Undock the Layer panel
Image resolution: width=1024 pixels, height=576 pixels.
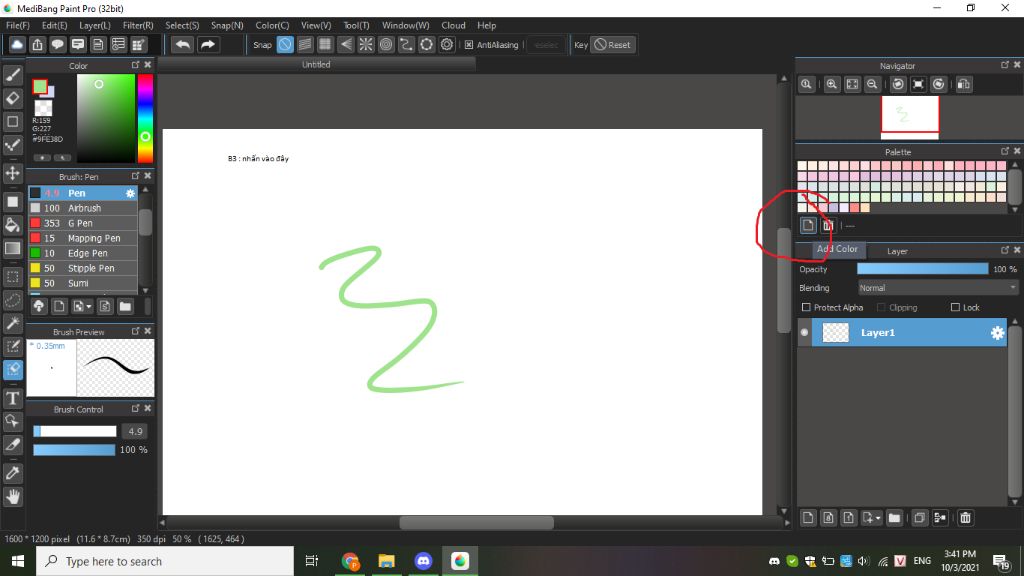pyautogui.click(x=1004, y=250)
